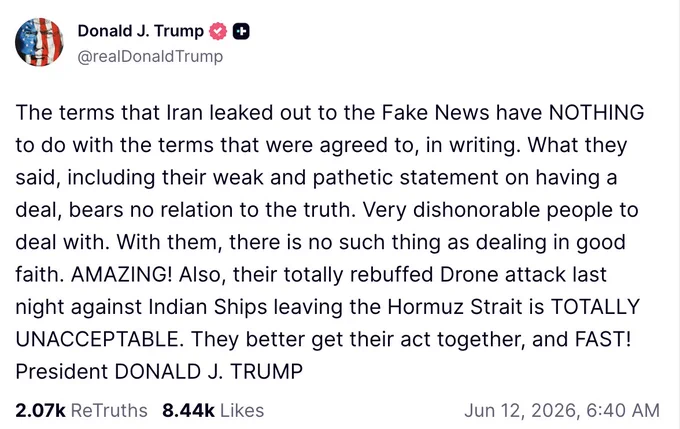Click the word UNACCEPTABLE in the post
680x429 pixels.
click(x=99, y=339)
